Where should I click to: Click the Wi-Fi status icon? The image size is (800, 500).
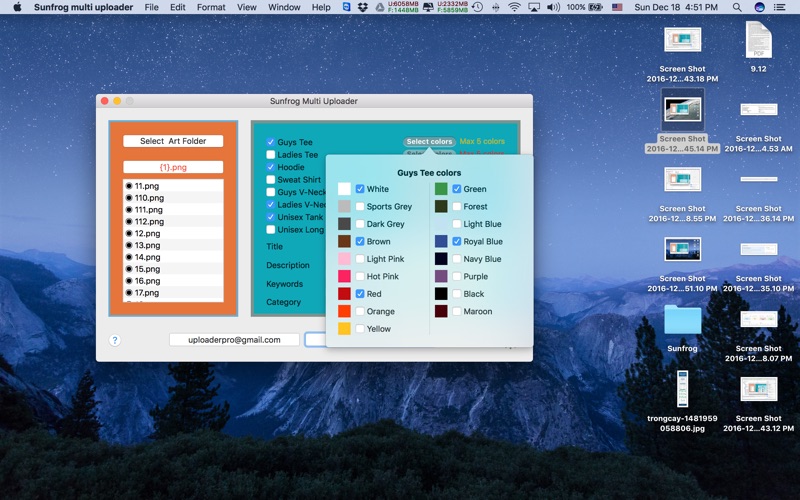(514, 7)
